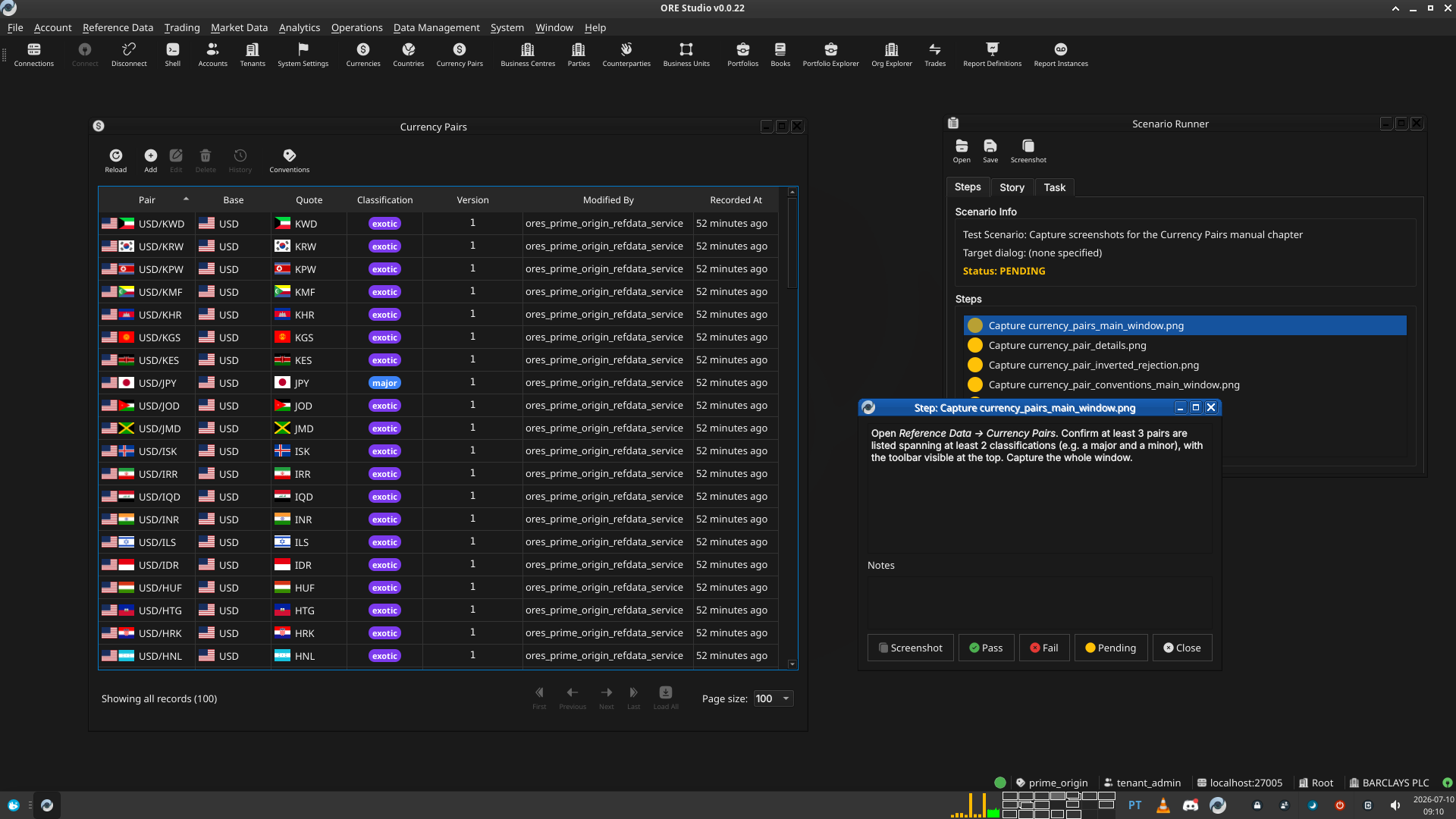Switch to the Task tab

point(1054,187)
